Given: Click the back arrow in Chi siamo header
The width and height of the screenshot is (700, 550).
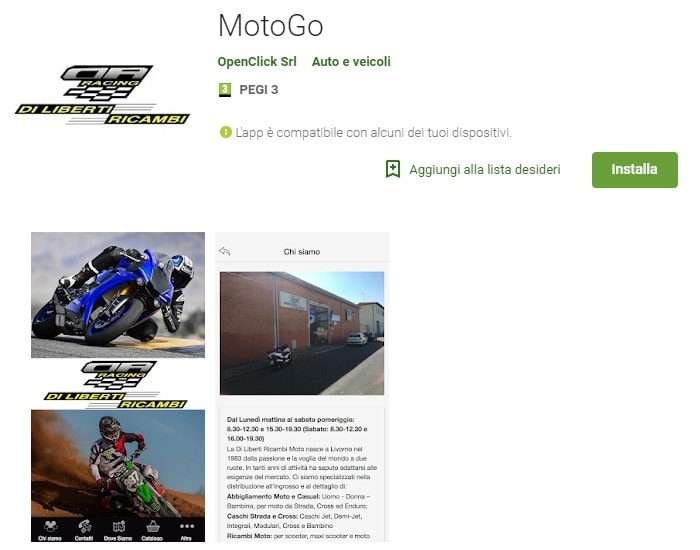Looking at the screenshot, I should pyautogui.click(x=225, y=251).
